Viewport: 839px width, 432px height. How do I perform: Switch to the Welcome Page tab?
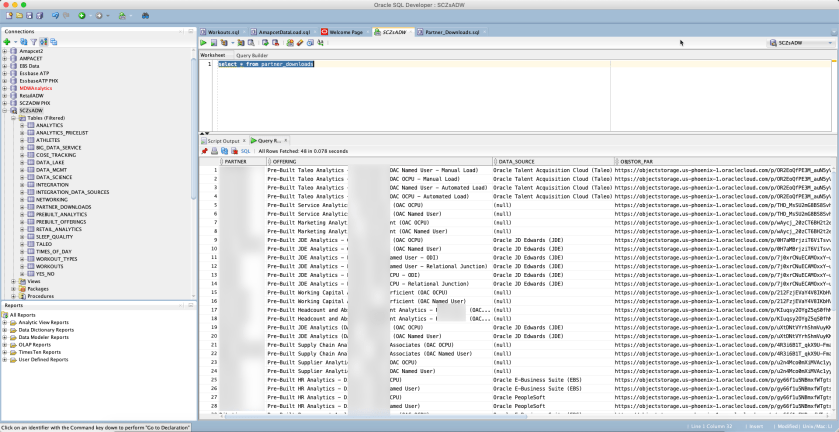[x=346, y=32]
